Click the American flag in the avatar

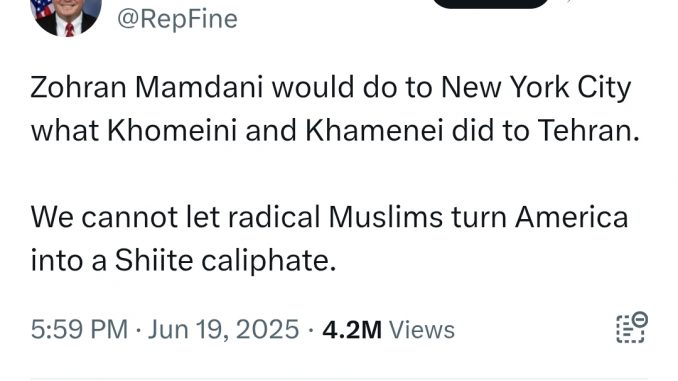coord(43,7)
